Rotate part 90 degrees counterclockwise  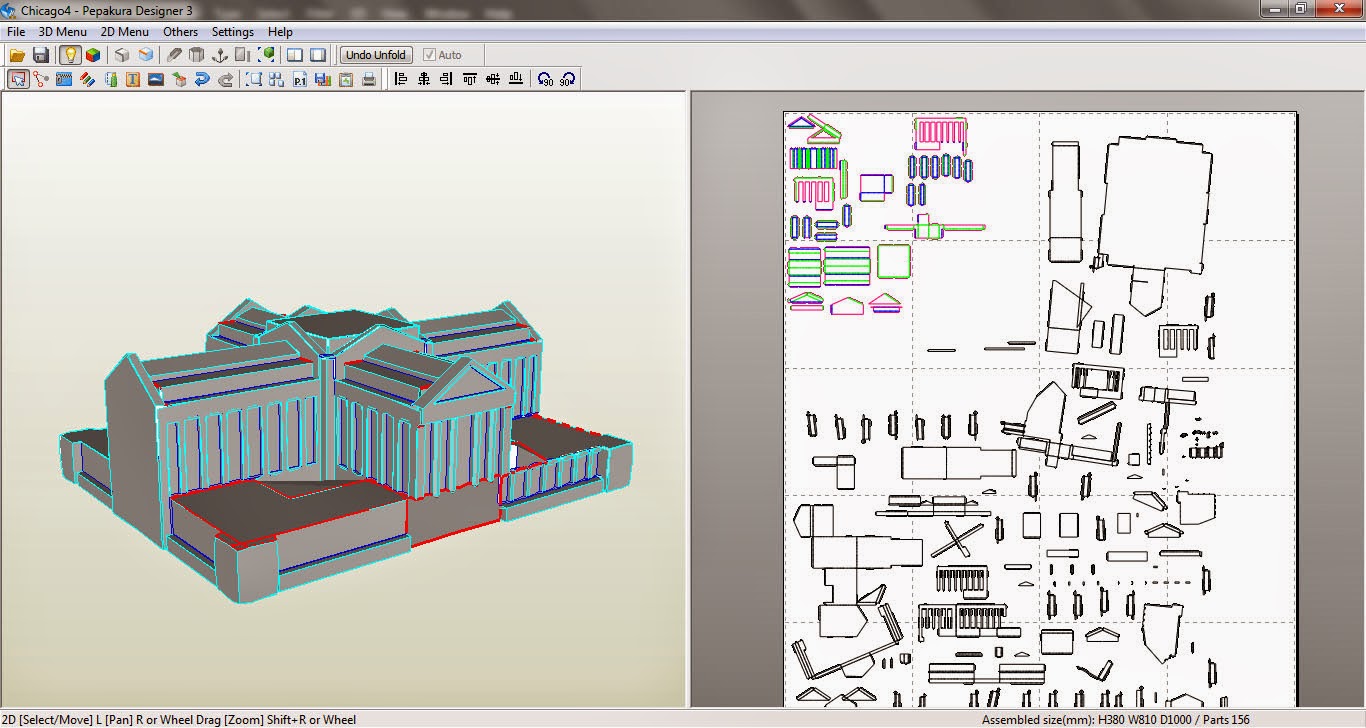tap(544, 79)
